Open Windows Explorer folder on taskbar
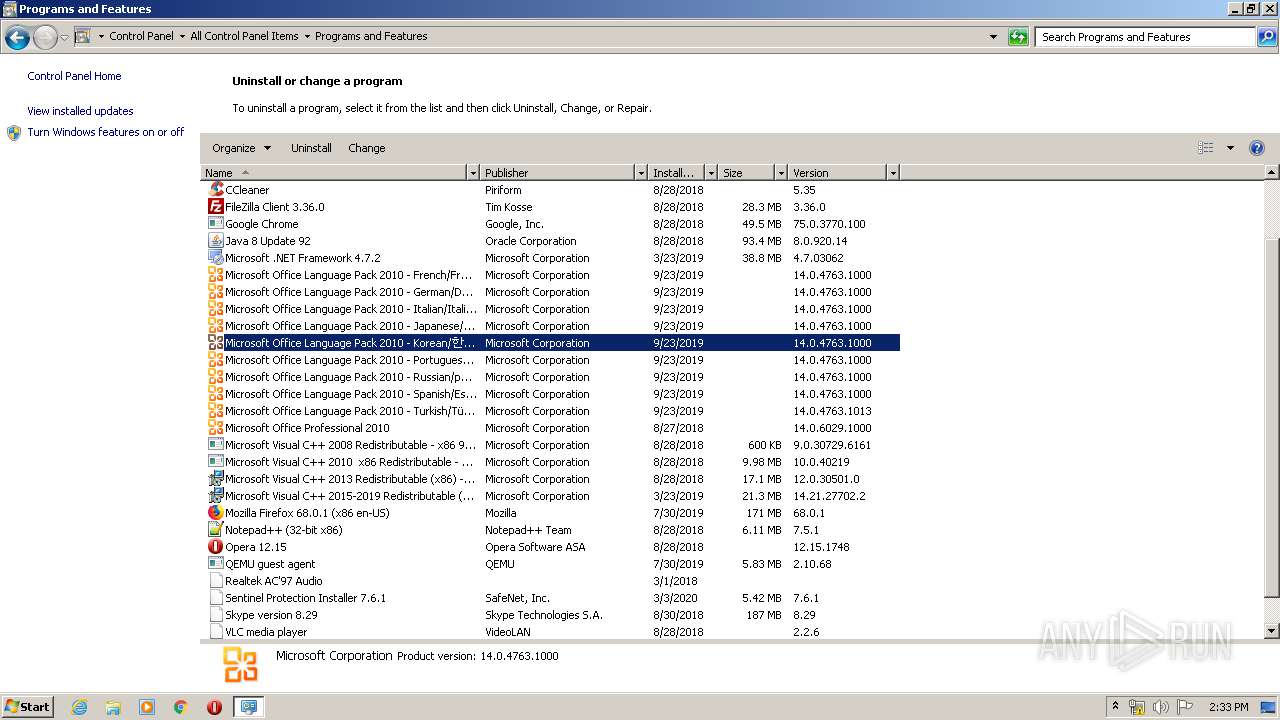The image size is (1280, 720). pyautogui.click(x=113, y=707)
